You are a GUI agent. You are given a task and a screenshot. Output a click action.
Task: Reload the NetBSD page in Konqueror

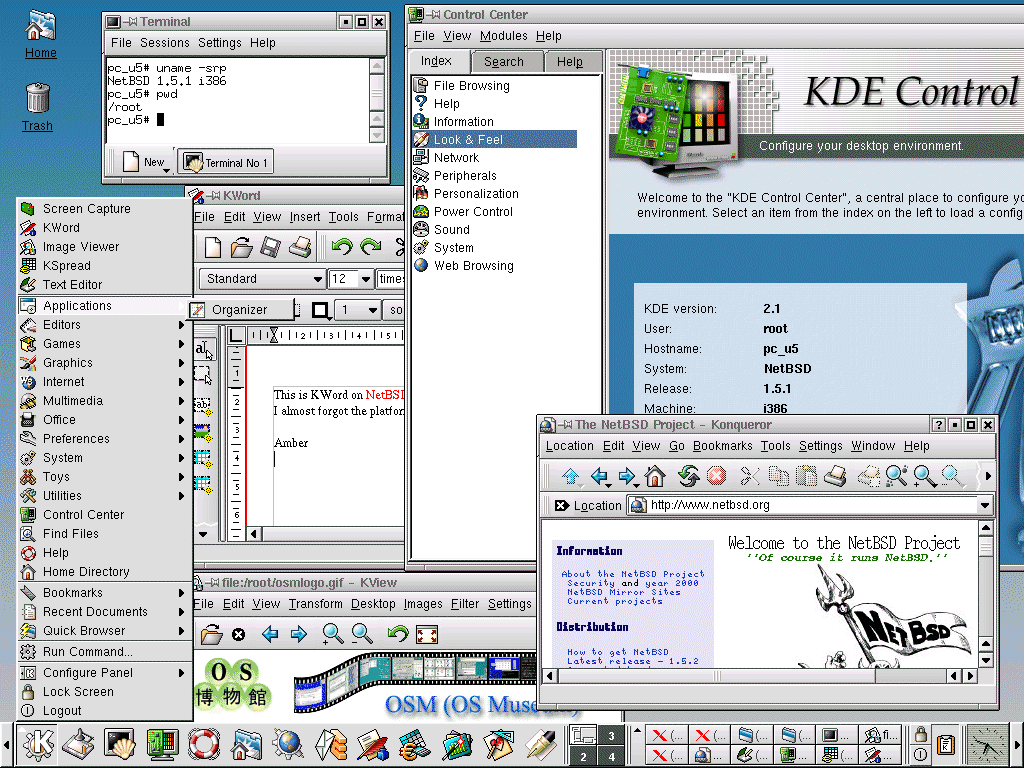(x=688, y=476)
